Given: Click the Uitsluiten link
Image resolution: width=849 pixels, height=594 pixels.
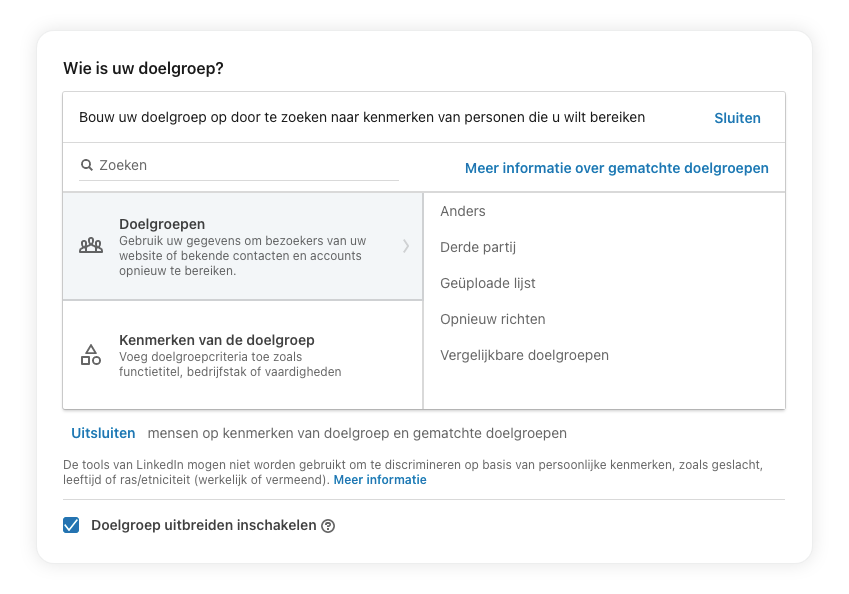Looking at the screenshot, I should click(x=103, y=433).
